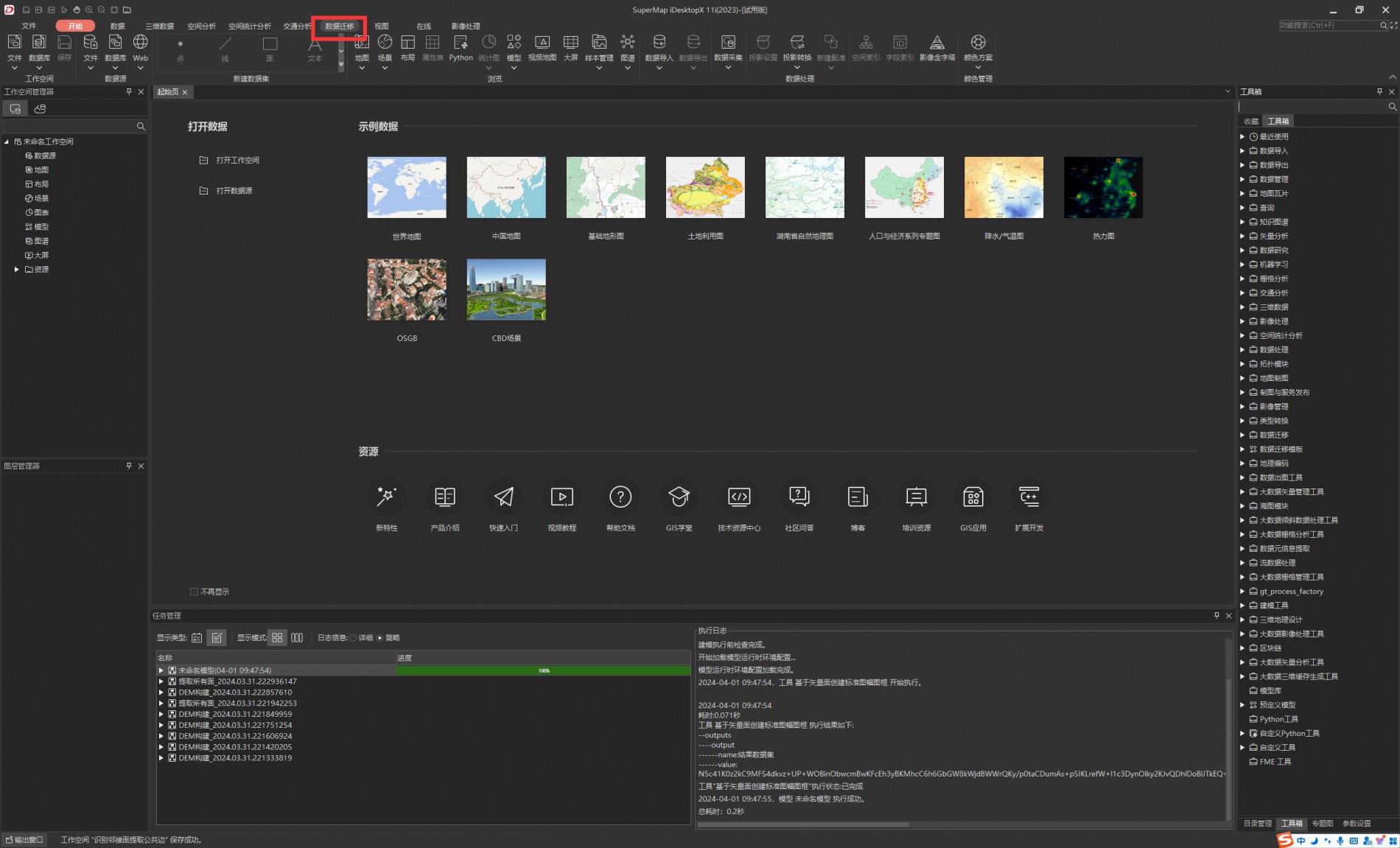The width and height of the screenshot is (1400, 848).
Task: Open 帮助文档 question-mark icon
Action: (620, 497)
